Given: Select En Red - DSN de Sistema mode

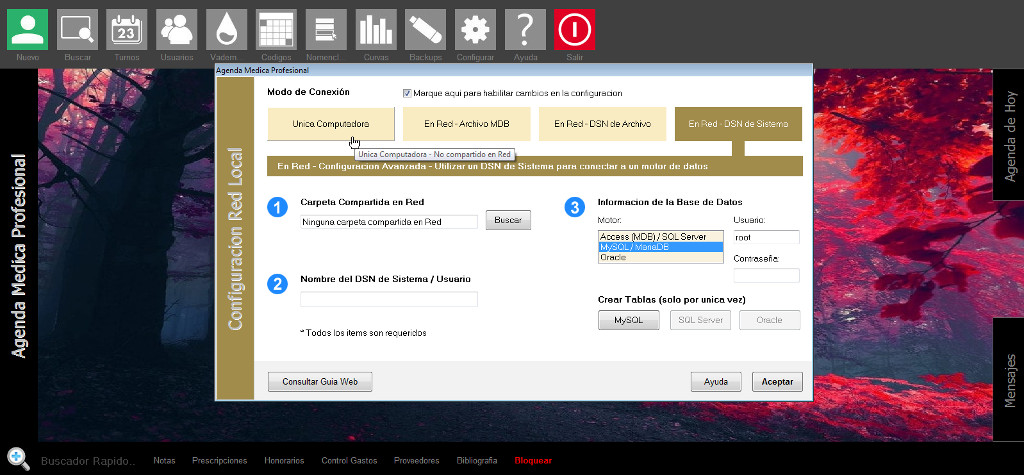Looking at the screenshot, I should click(738, 123).
